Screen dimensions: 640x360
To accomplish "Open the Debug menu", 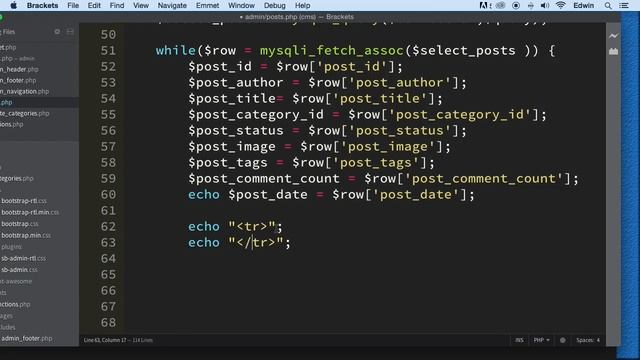I will tap(275, 5).
